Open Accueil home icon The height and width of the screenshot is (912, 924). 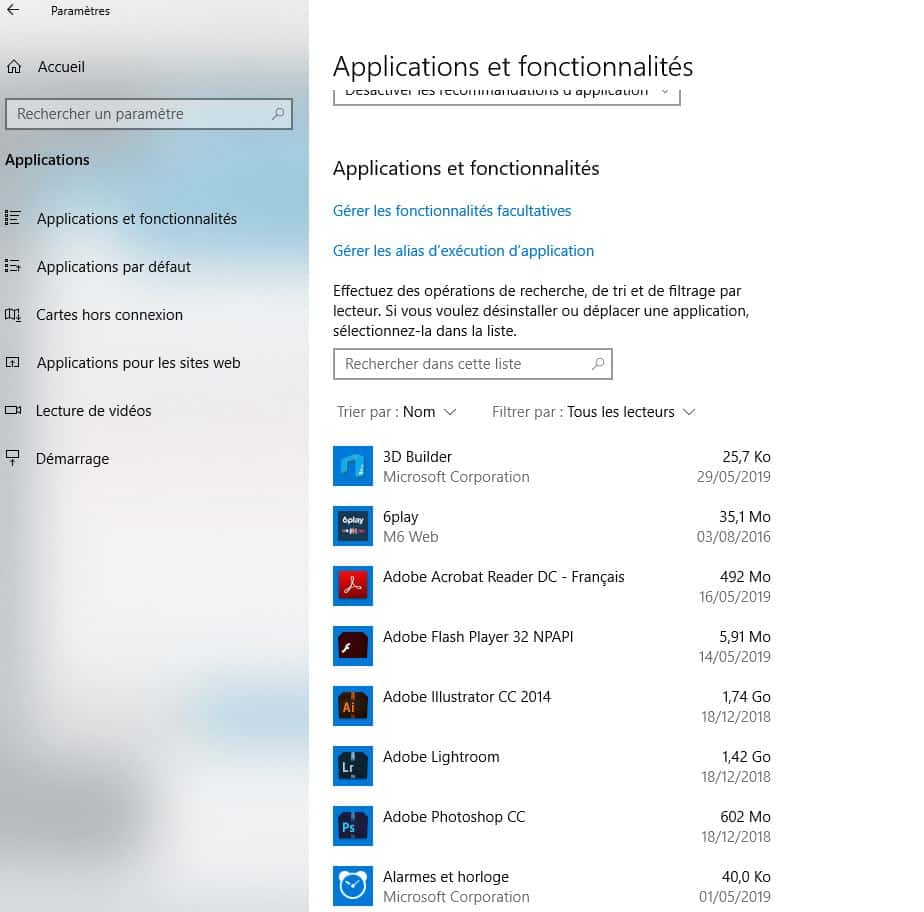tap(14, 67)
